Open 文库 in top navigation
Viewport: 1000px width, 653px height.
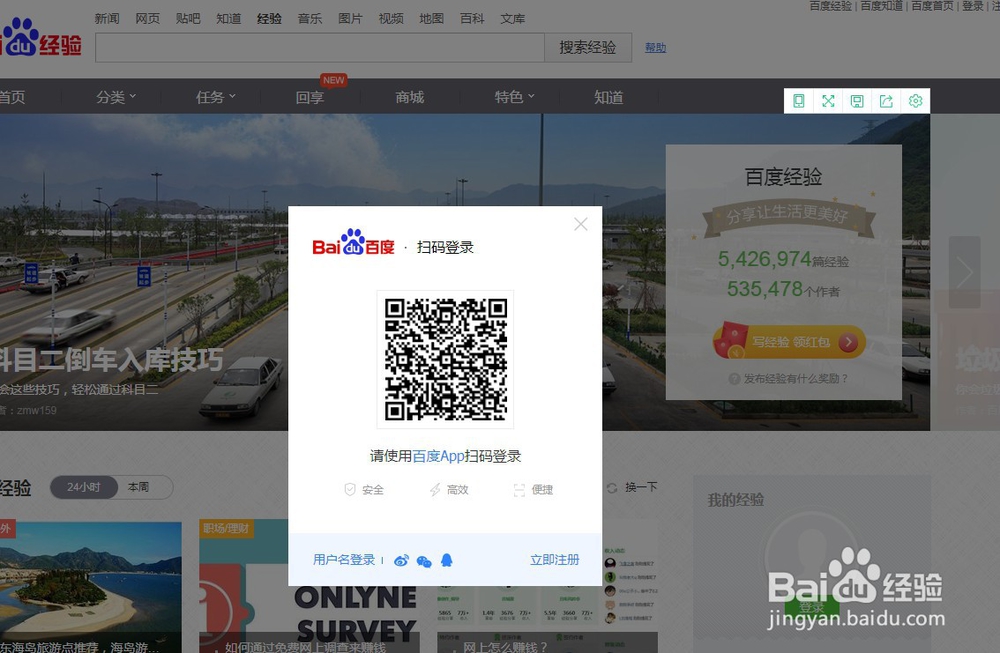tap(513, 18)
